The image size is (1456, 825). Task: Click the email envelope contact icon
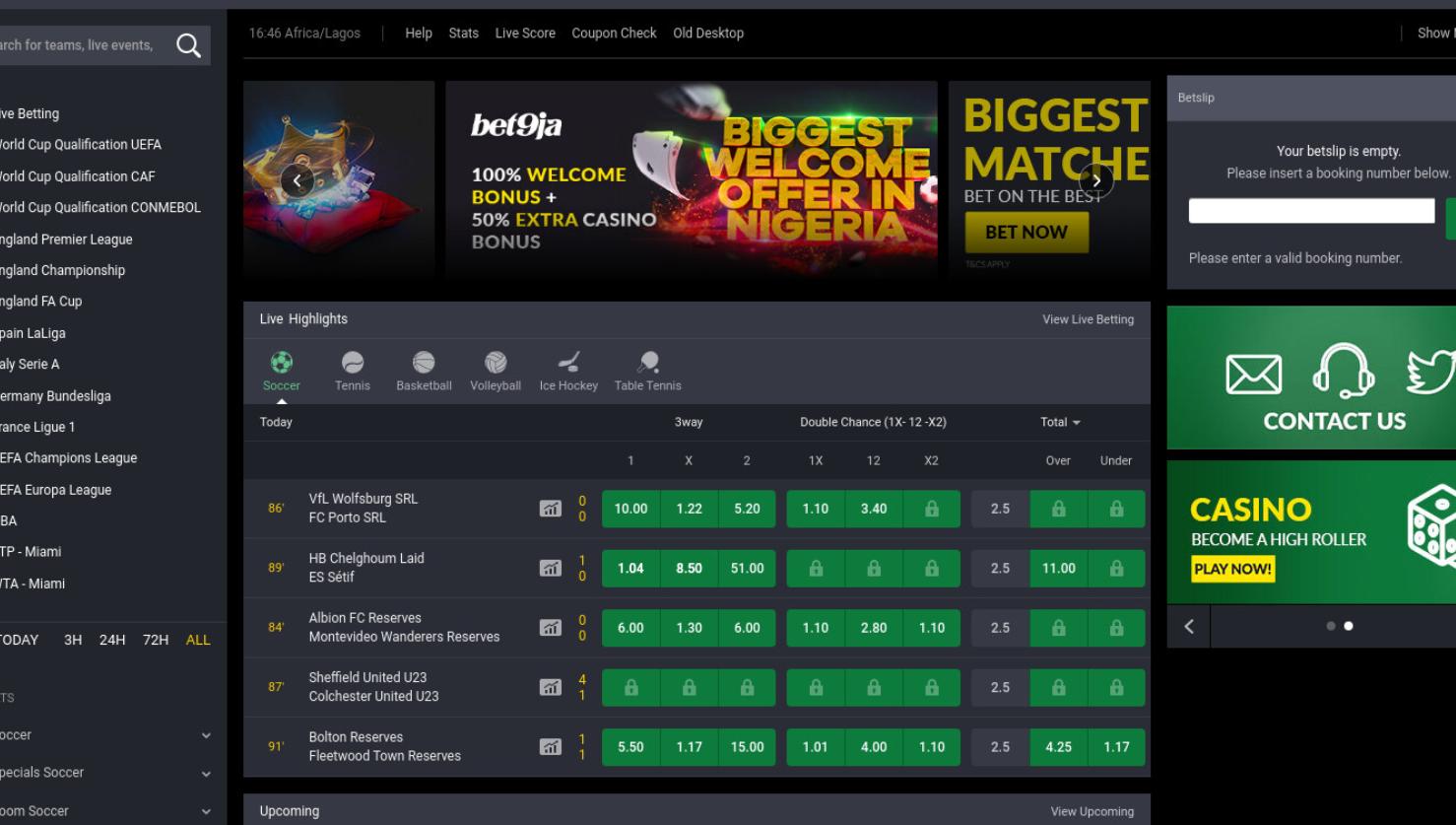click(1253, 375)
